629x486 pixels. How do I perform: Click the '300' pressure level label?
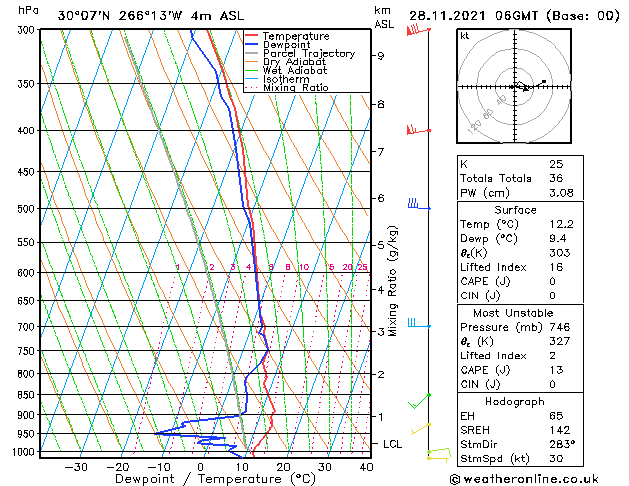(x=28, y=30)
